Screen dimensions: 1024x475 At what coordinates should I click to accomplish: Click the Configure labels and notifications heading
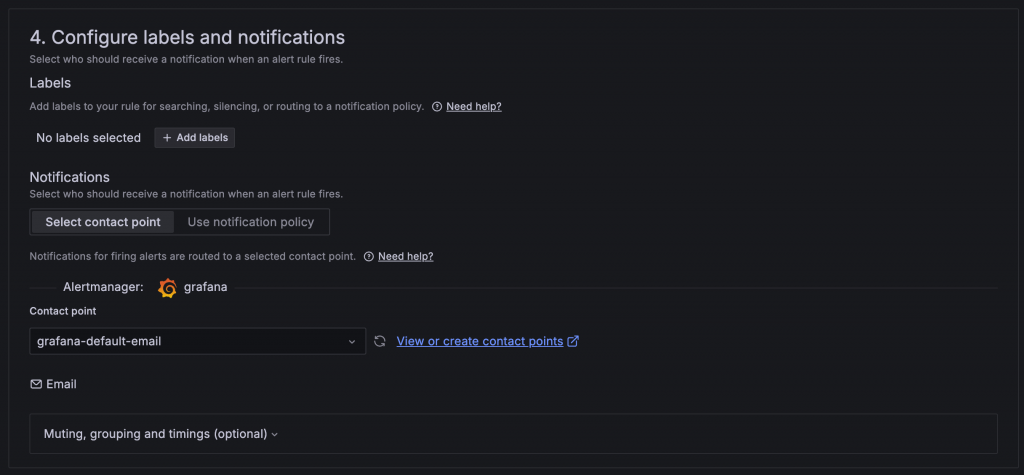click(x=187, y=38)
